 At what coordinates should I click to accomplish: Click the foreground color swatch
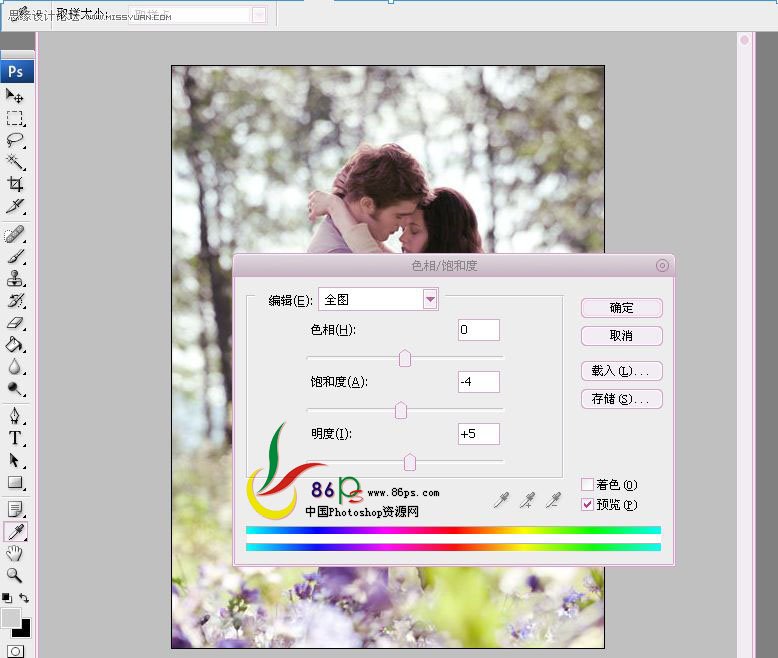[x=10, y=618]
